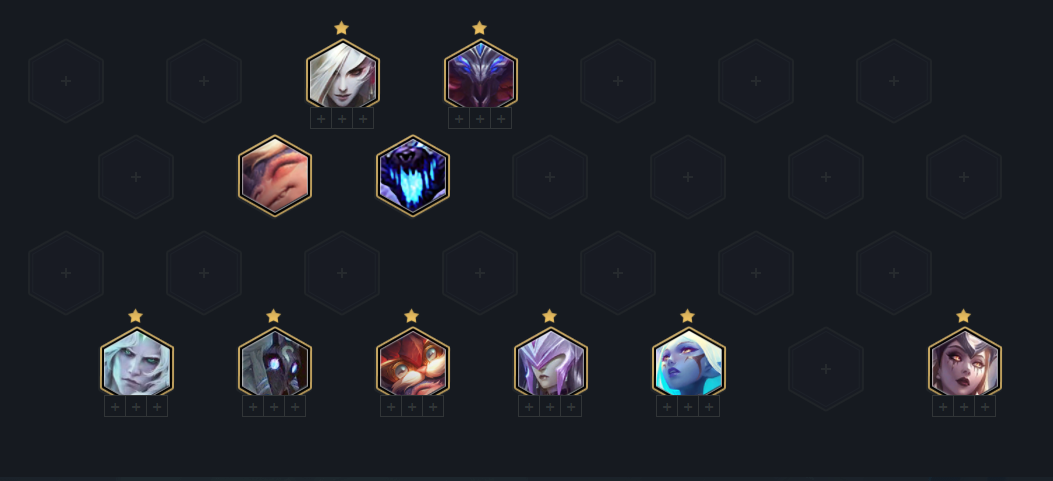Add middle item slot under masked purple-eyed champion
Screen dimensions: 1053x481
[274, 406]
